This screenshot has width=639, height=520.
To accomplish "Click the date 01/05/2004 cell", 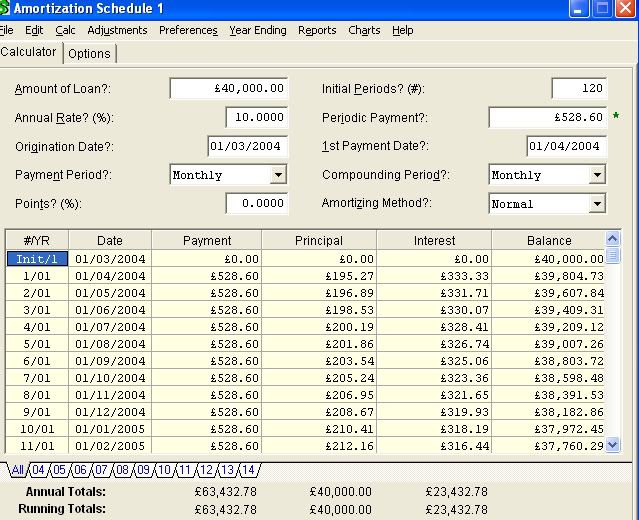I will coord(110,293).
